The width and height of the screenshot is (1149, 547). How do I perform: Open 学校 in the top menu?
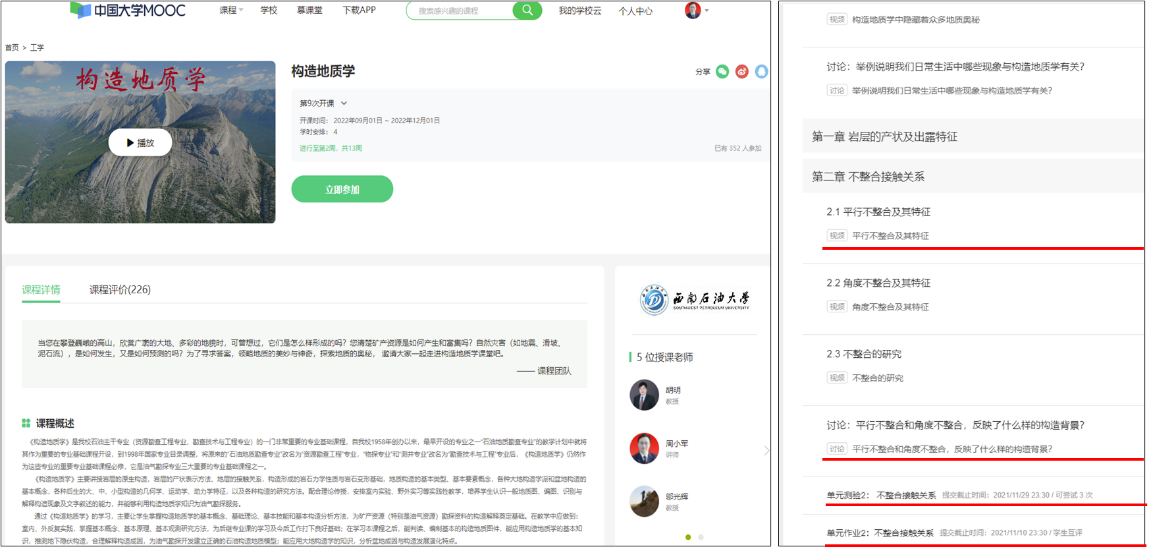(269, 10)
